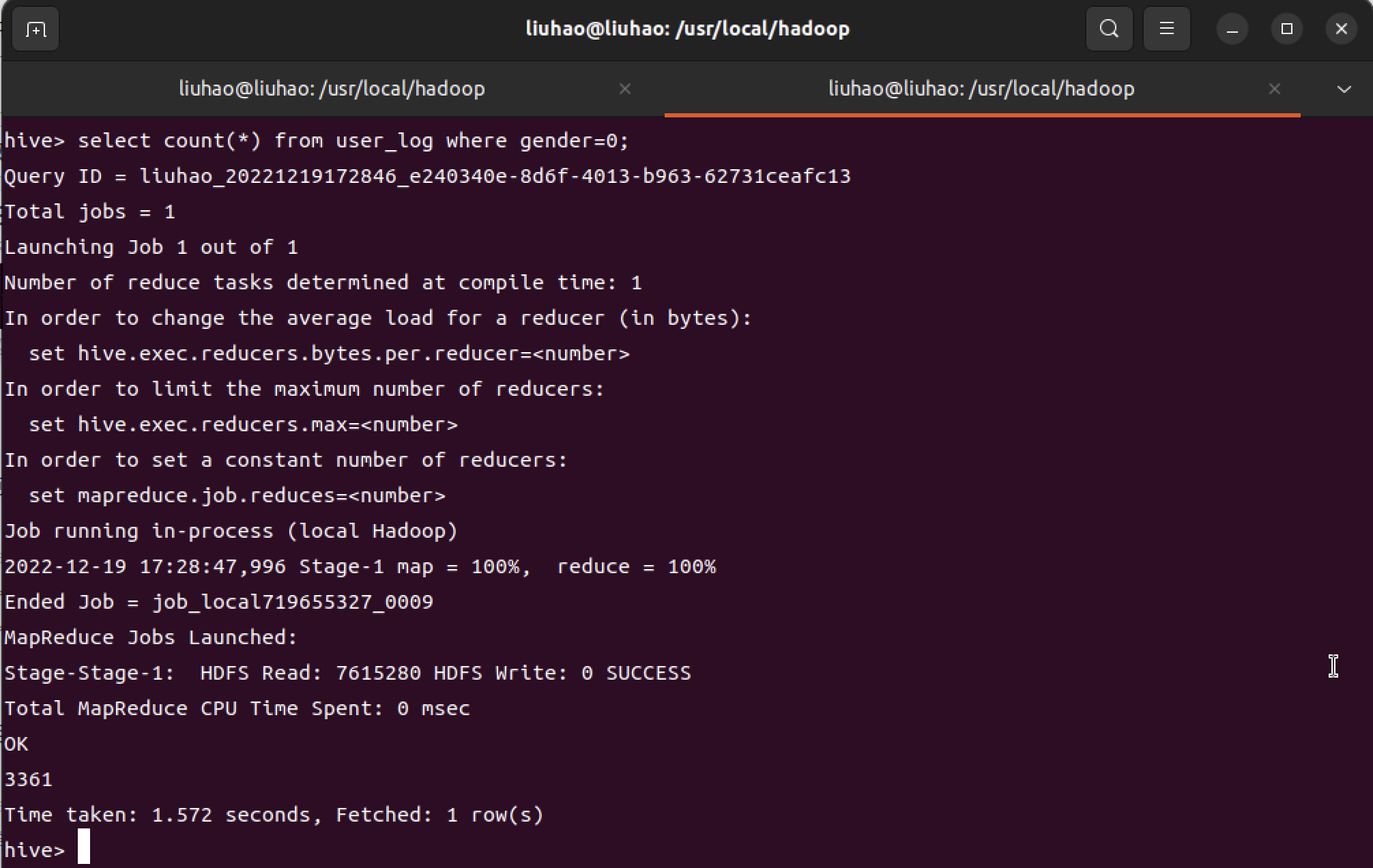Minimize the terminal window
Image resolution: width=1373 pixels, height=868 pixels.
[x=1232, y=29]
